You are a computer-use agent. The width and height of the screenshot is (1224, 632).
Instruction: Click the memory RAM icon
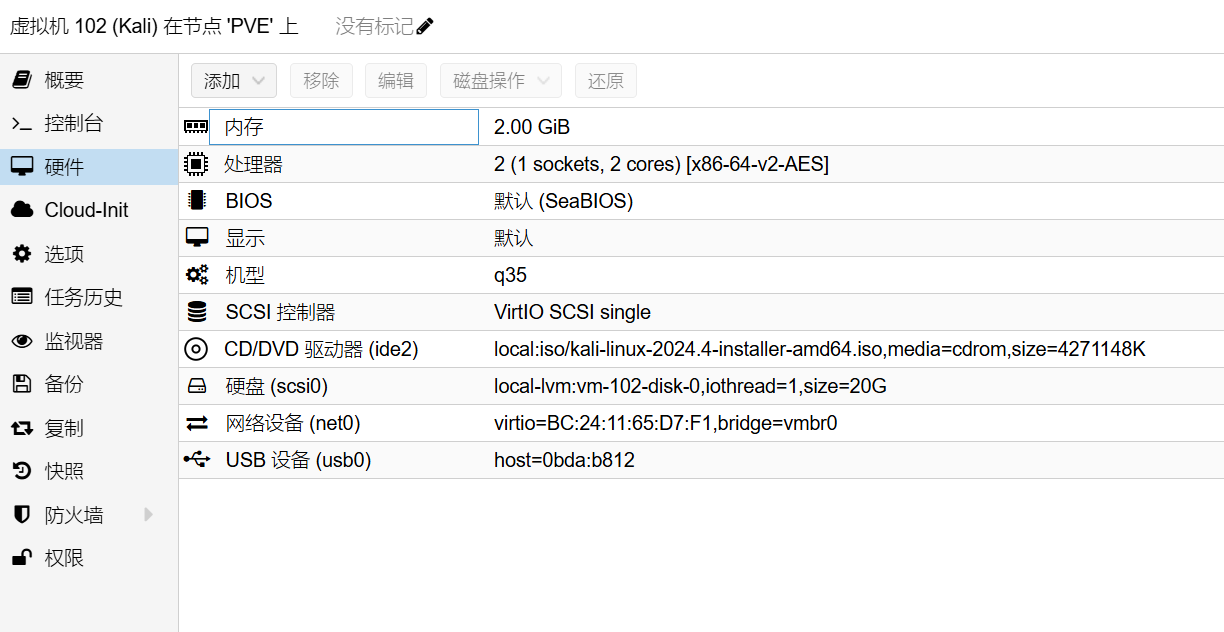(196, 127)
